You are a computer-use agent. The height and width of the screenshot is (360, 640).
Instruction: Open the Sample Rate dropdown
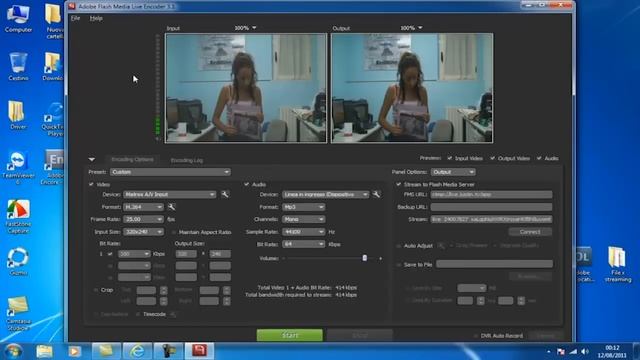[x=303, y=232]
